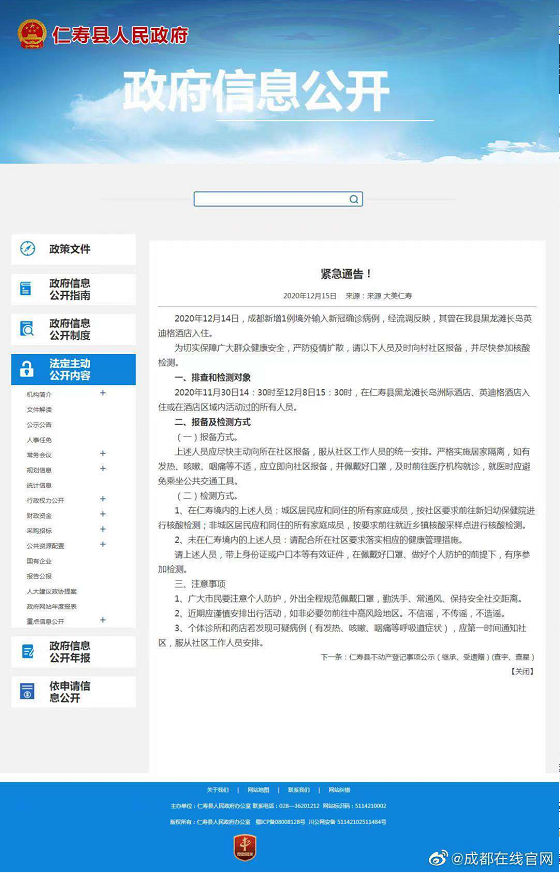Click the compass icon beside 政策文件
Viewport: 560px width, 873px height.
27,248
